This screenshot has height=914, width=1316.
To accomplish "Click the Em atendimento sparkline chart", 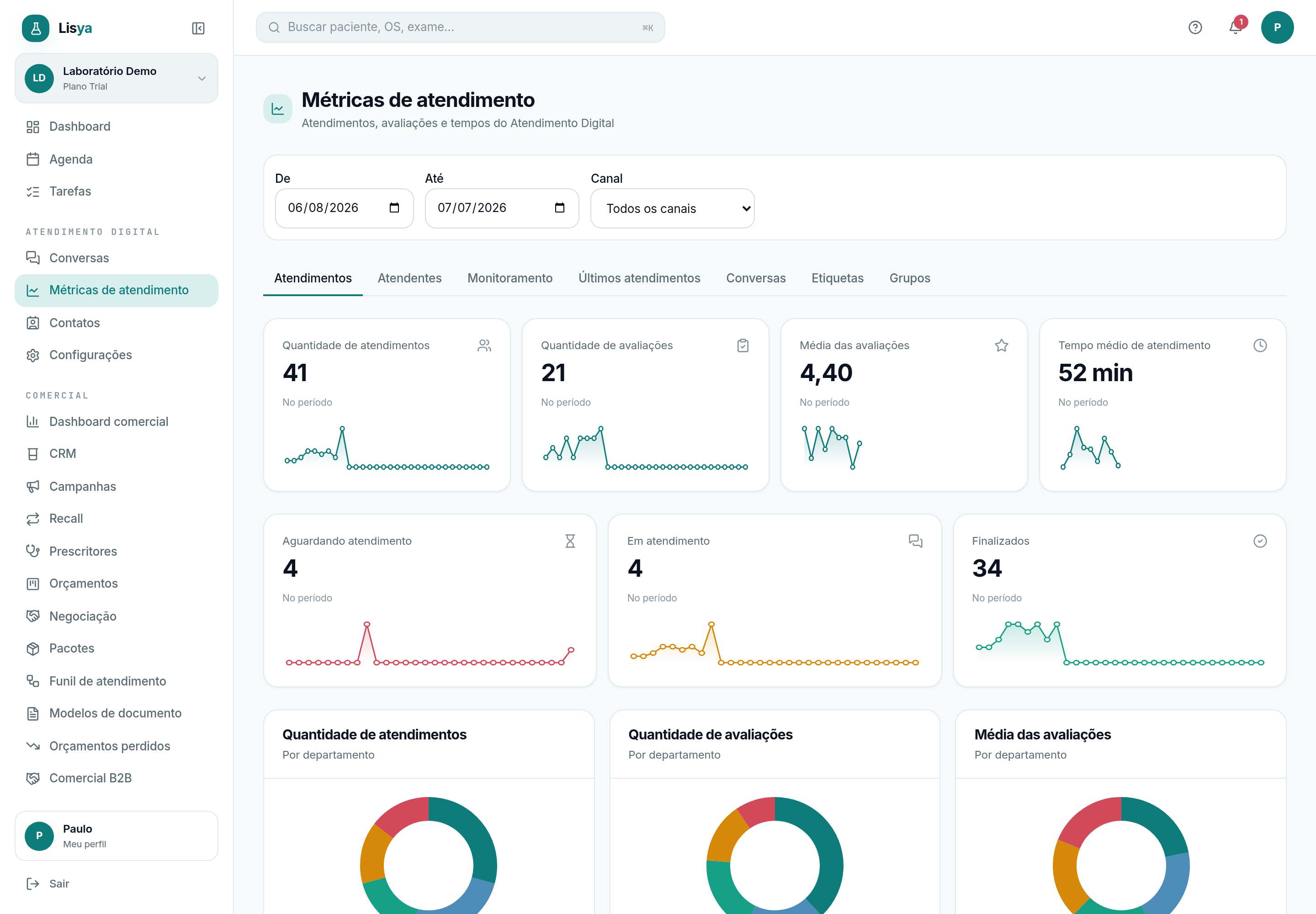I will point(774,644).
